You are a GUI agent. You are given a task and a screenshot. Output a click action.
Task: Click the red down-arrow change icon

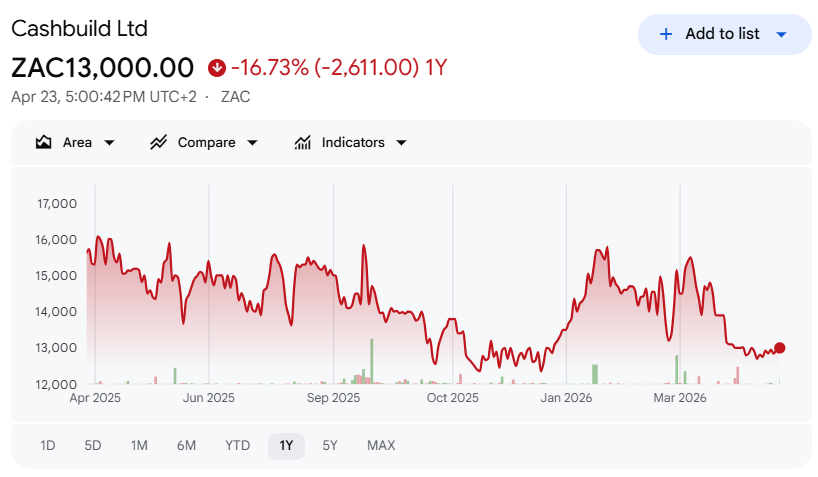pyautogui.click(x=216, y=68)
